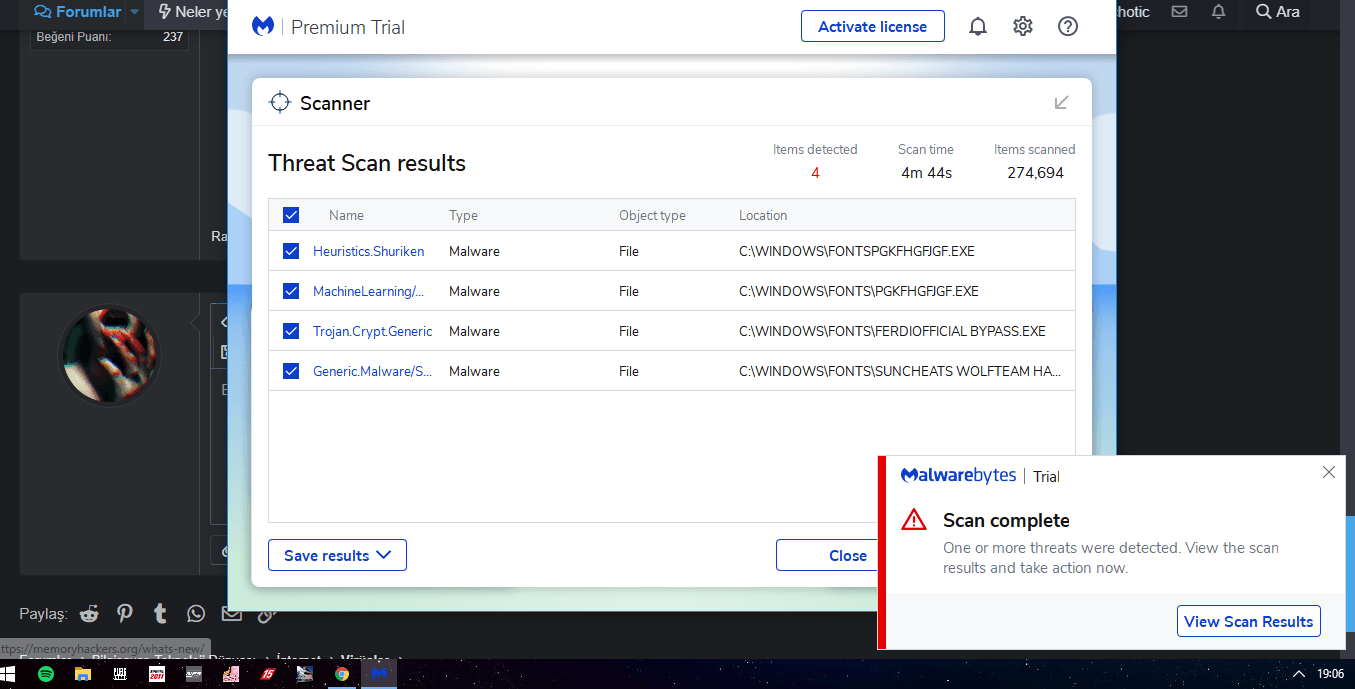The height and width of the screenshot is (689, 1355).
Task: Share the forum post by email
Action: click(x=232, y=613)
